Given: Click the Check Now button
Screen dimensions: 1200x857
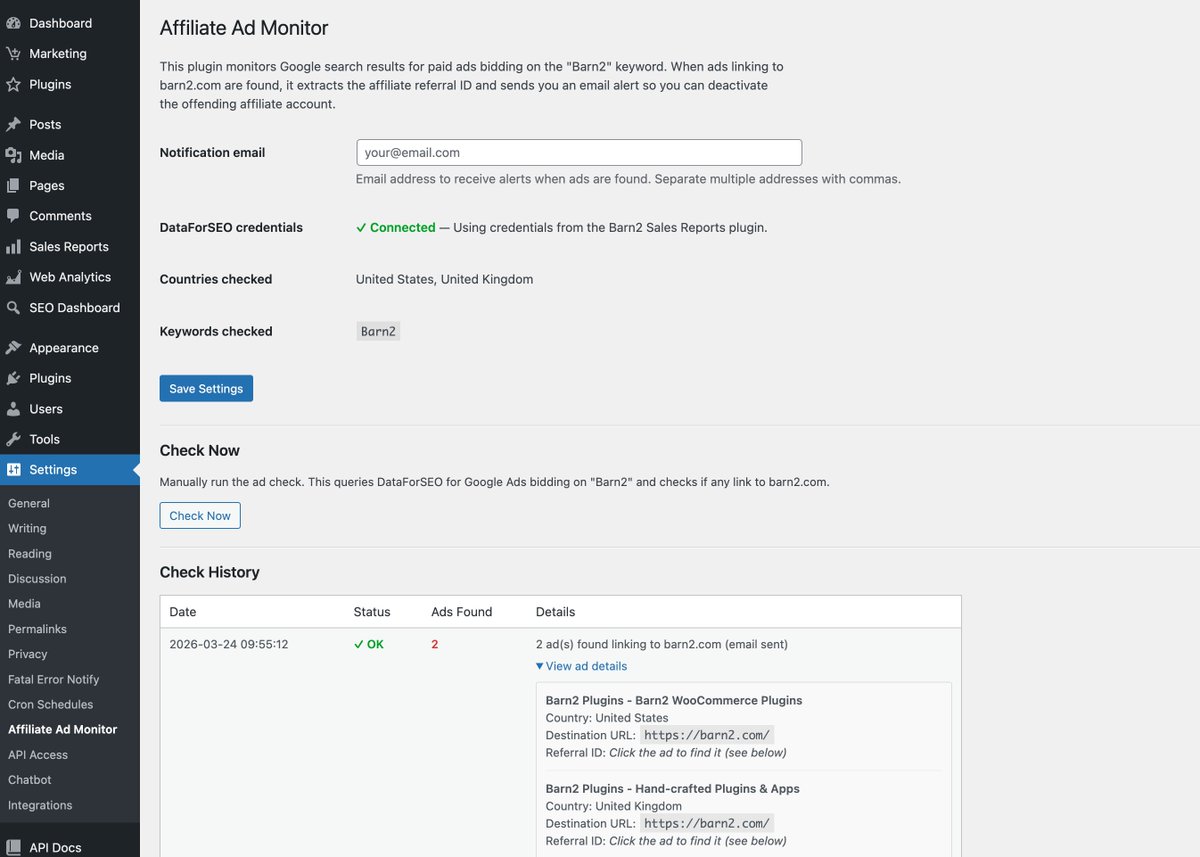Looking at the screenshot, I should 200,516.
